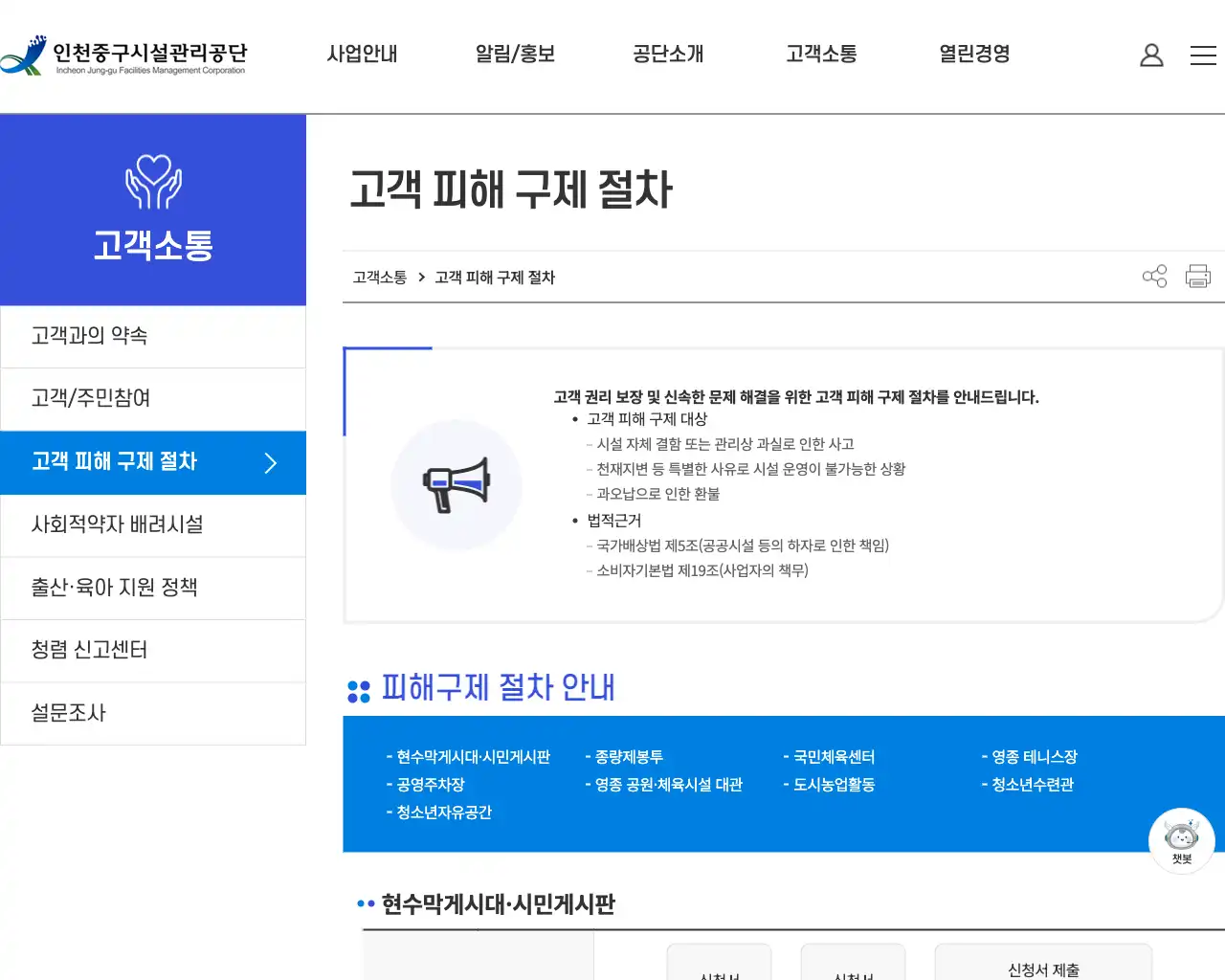The image size is (1225, 980).
Task: Click the 영종 테니스장 link
Action: click(x=1035, y=756)
